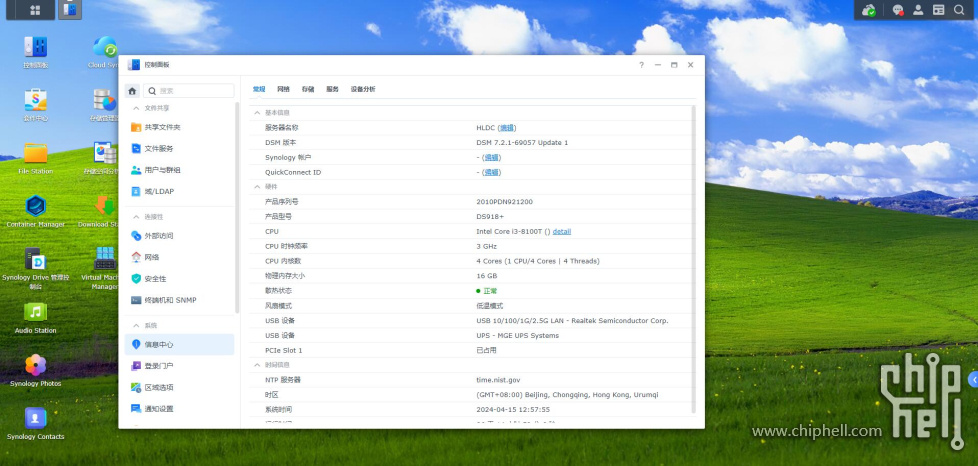Open the user account options icon
The height and width of the screenshot is (466, 978).
tap(918, 10)
